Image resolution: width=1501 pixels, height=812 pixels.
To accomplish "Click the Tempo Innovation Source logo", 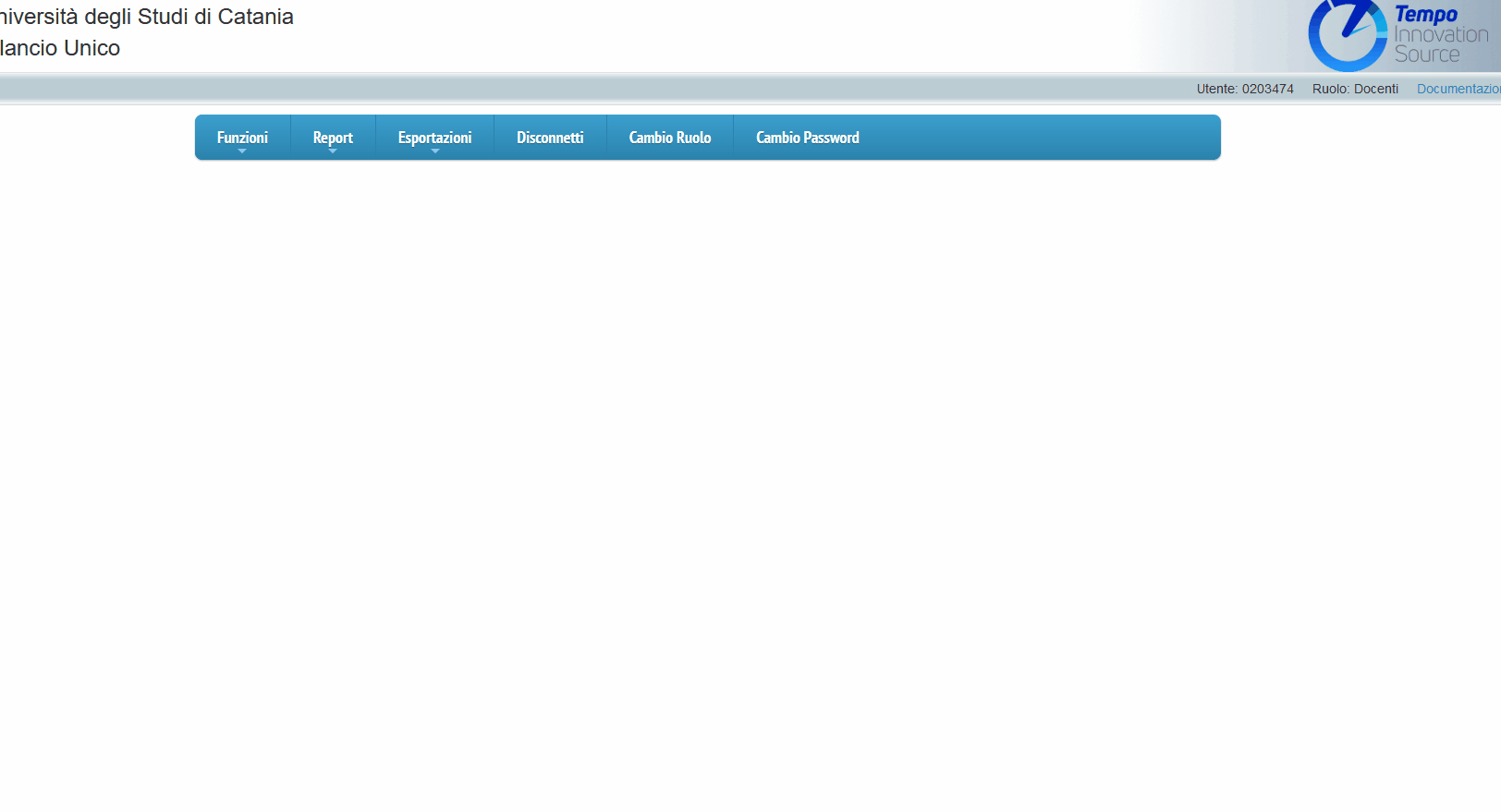I will 1399,36.
